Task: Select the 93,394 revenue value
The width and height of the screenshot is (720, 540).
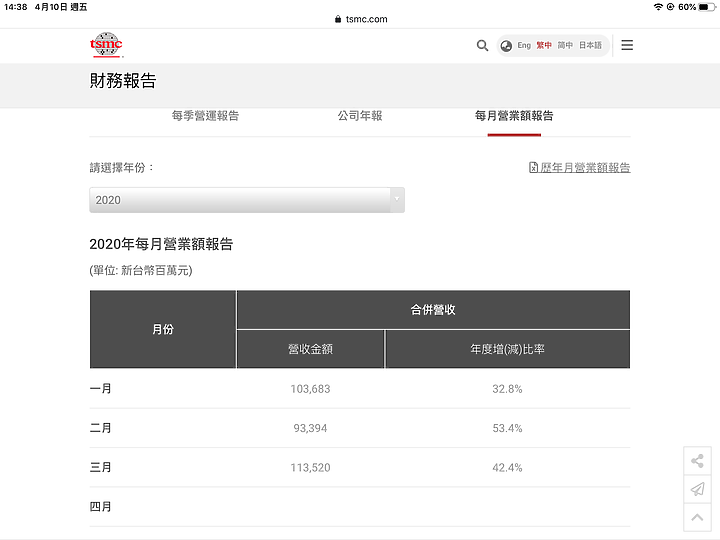Action: [310, 428]
